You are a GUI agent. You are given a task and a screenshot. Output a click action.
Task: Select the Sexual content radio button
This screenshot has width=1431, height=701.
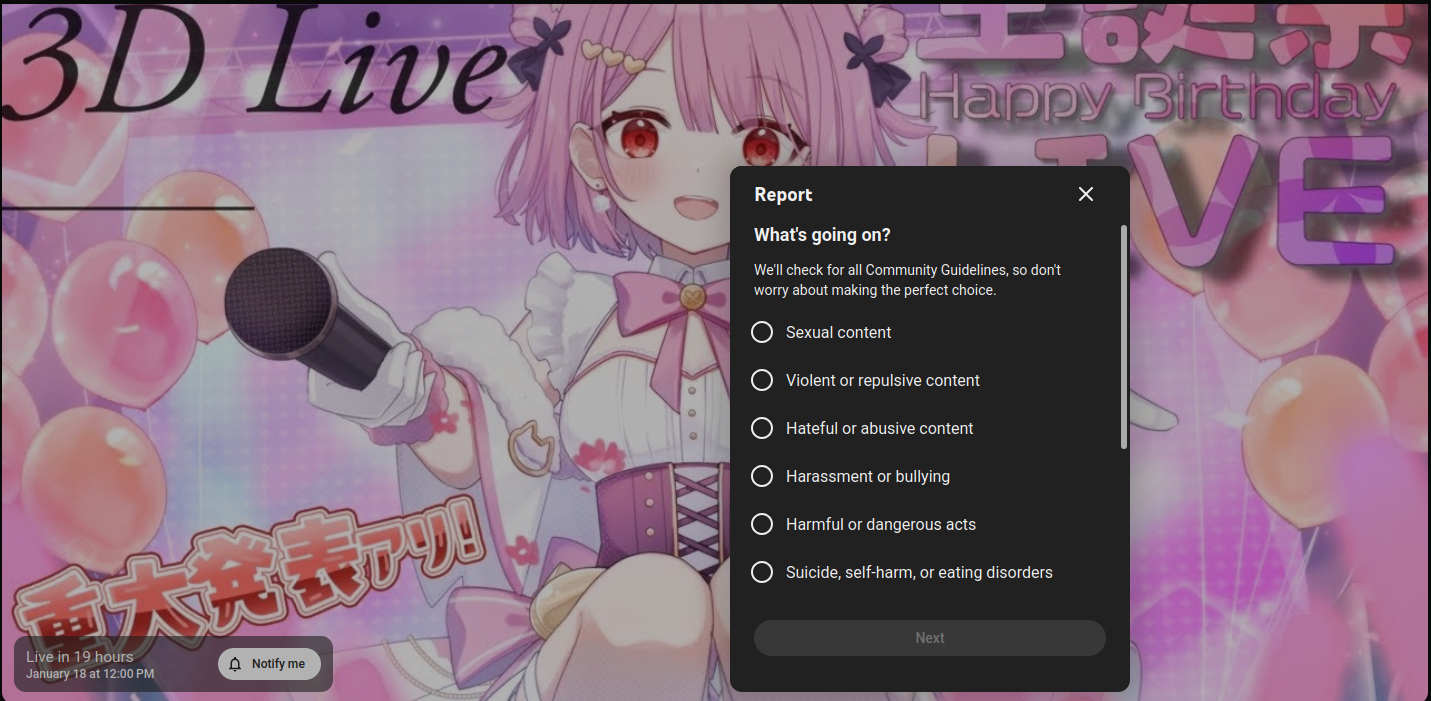[x=762, y=332]
